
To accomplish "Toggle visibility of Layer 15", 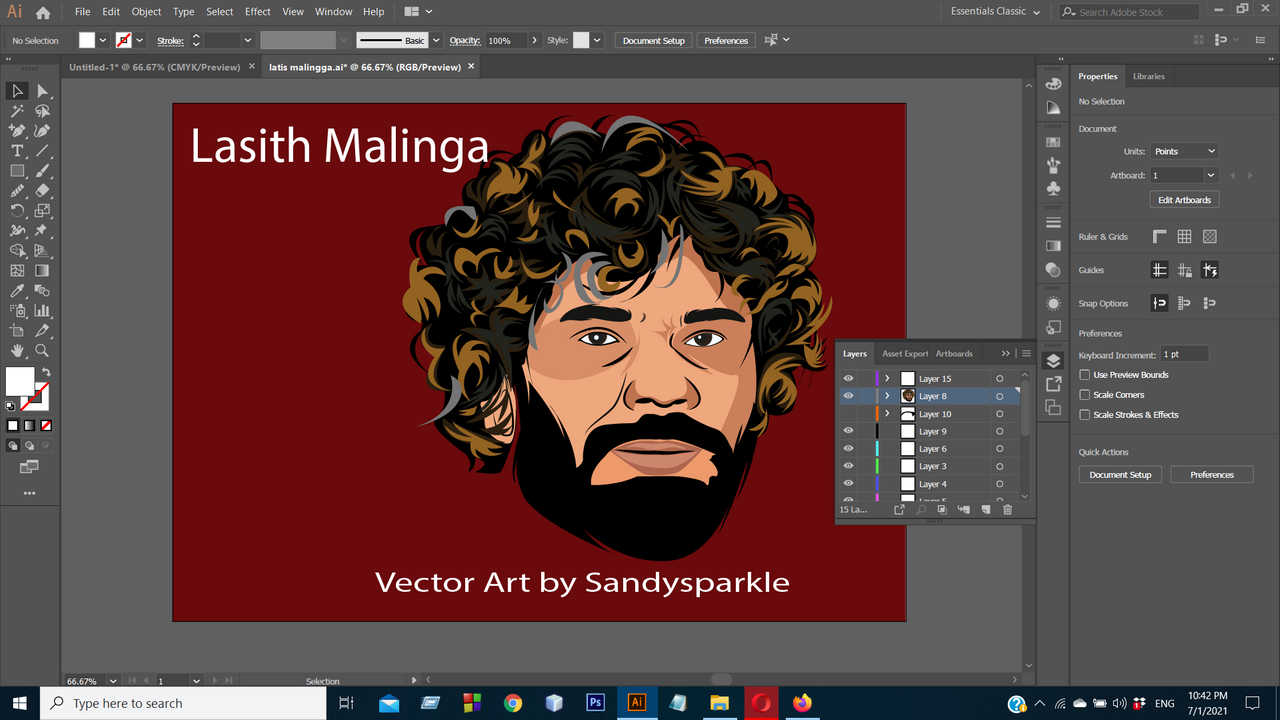I will [848, 379].
